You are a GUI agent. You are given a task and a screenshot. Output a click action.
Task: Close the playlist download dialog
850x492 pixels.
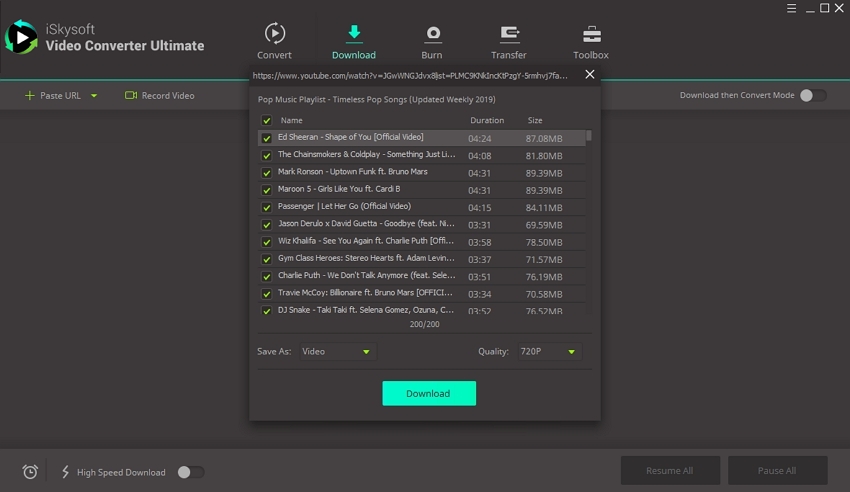point(589,74)
